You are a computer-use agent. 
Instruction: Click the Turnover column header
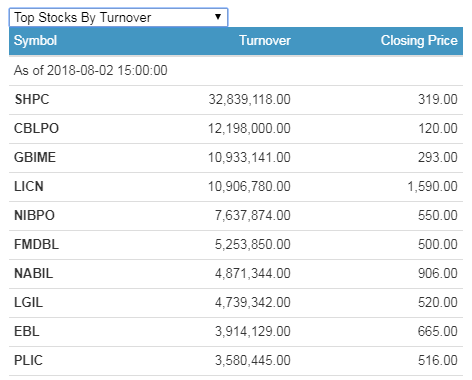point(265,40)
